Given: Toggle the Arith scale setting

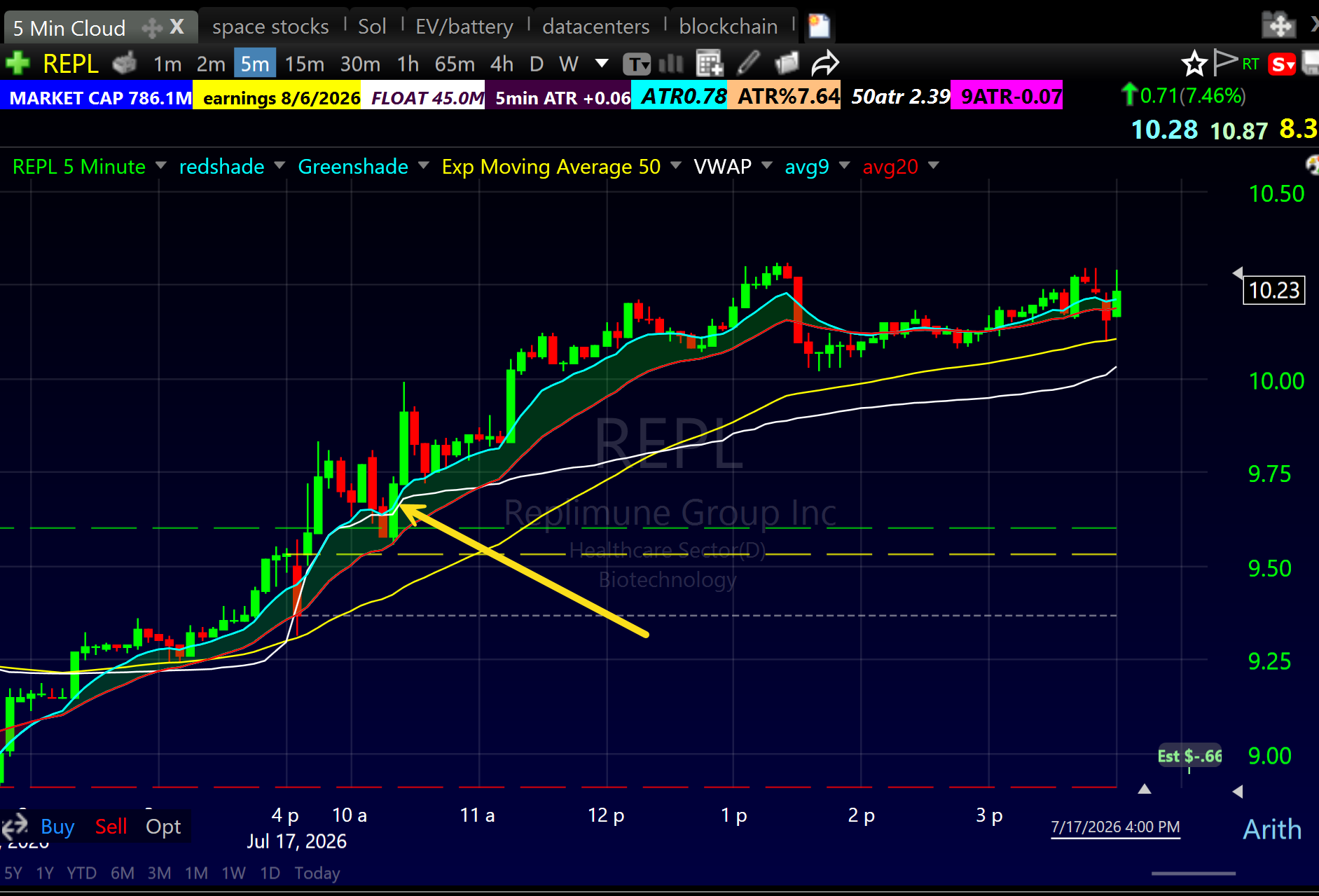Looking at the screenshot, I should (x=1272, y=829).
